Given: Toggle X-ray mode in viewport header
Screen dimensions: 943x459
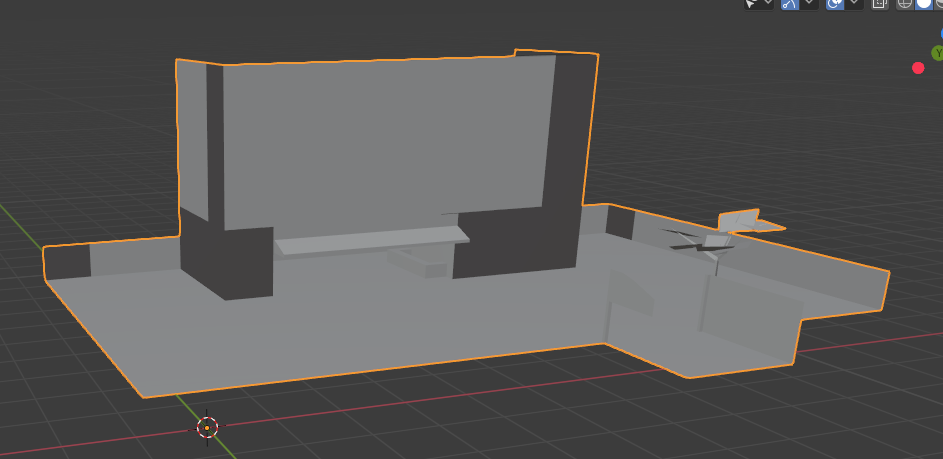Looking at the screenshot, I should pyautogui.click(x=879, y=4).
